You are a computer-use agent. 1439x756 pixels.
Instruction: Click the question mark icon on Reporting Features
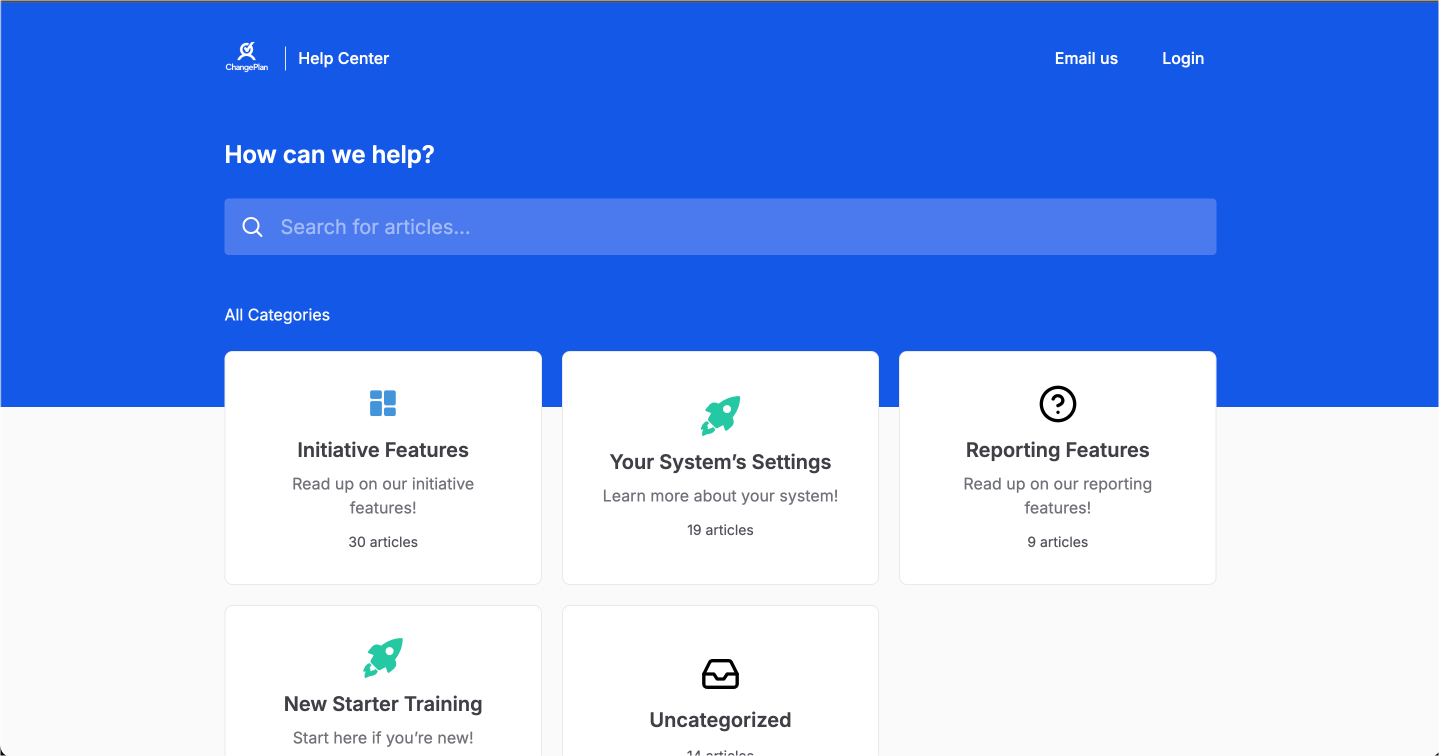coord(1057,404)
